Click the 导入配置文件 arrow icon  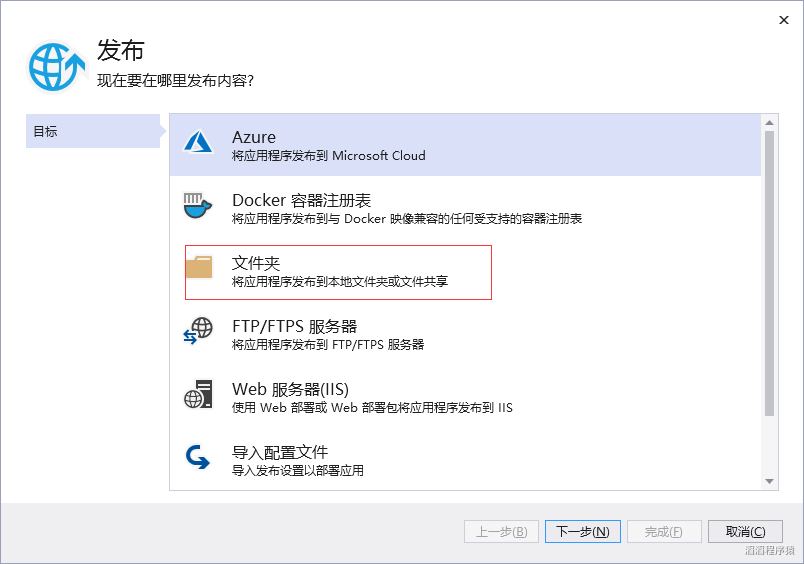click(x=198, y=457)
